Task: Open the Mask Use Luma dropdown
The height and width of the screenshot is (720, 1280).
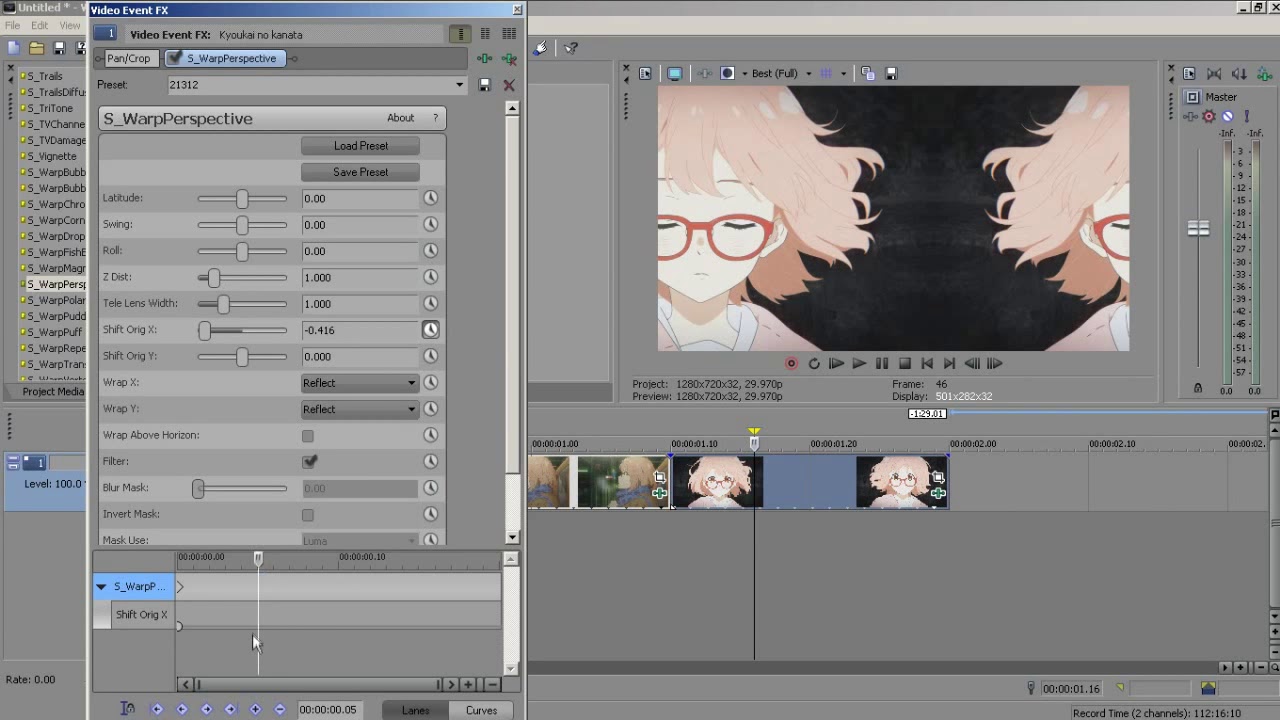Action: pos(360,541)
